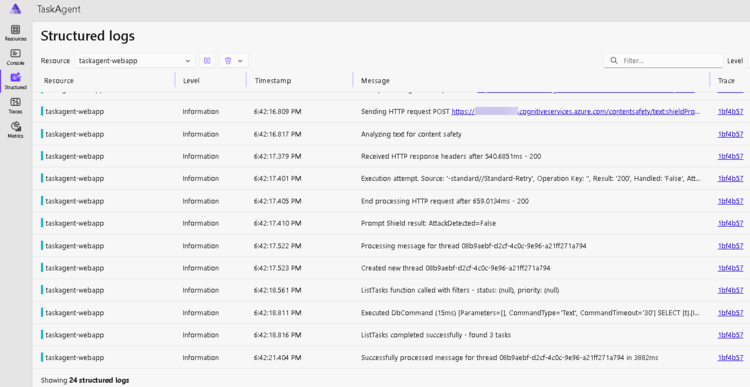This screenshot has width=750, height=387.
Task: Open trace link for 'End processing HTTP request' row
Action: [x=730, y=201]
